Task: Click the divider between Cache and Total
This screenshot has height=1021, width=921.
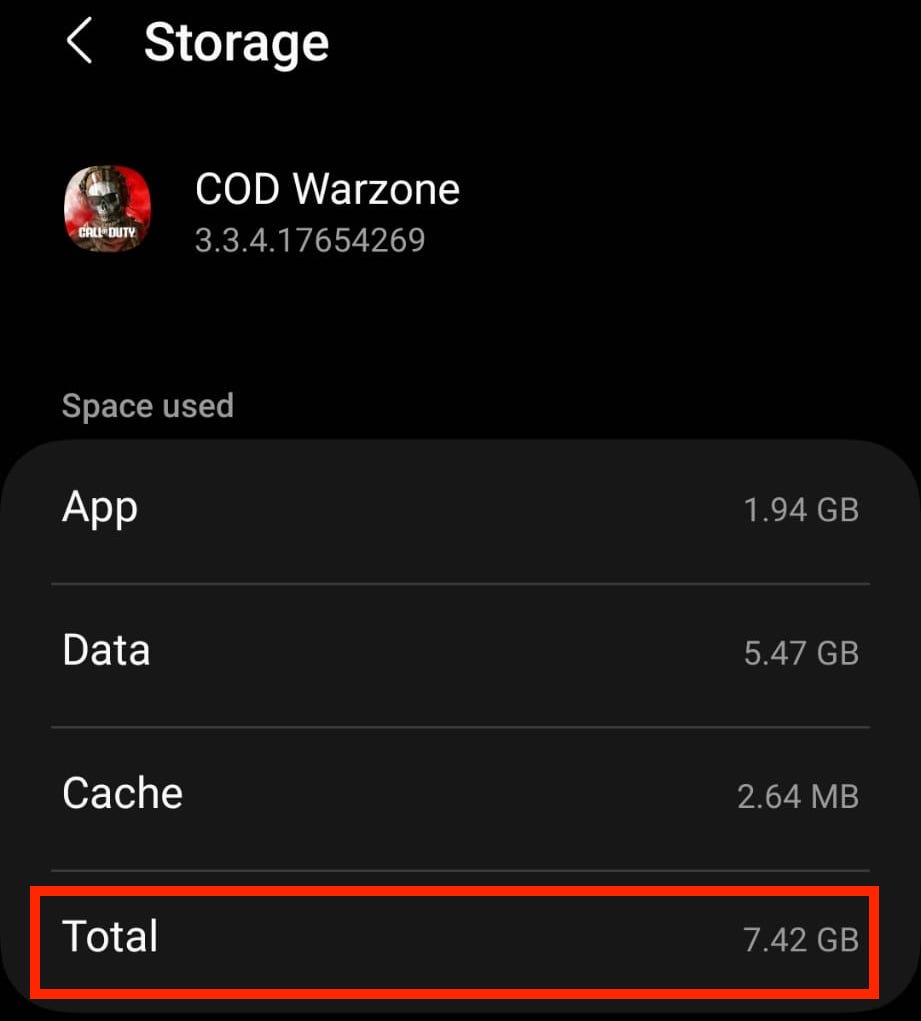Action: [x=460, y=870]
